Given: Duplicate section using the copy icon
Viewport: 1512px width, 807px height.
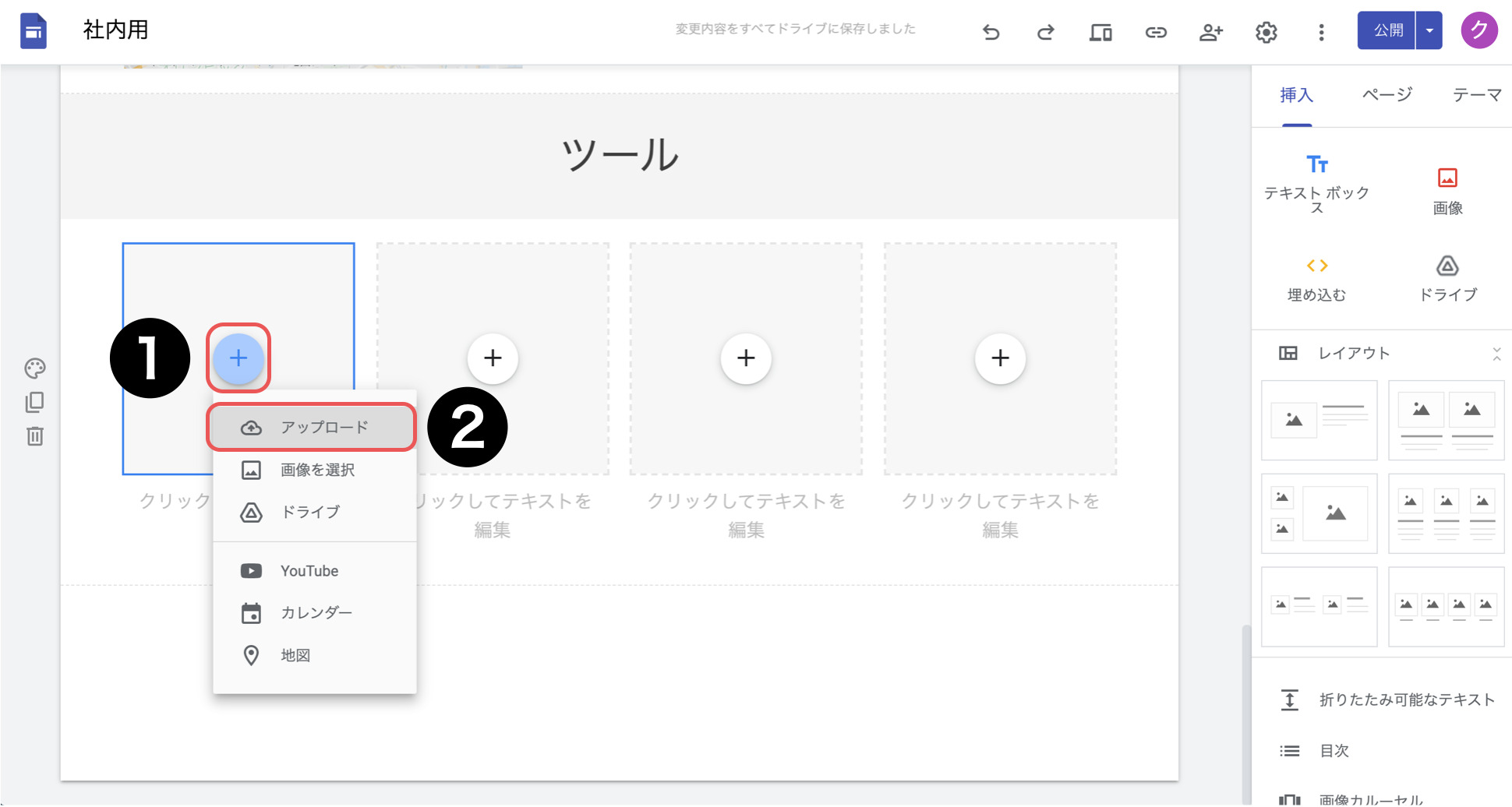Looking at the screenshot, I should click(x=35, y=402).
